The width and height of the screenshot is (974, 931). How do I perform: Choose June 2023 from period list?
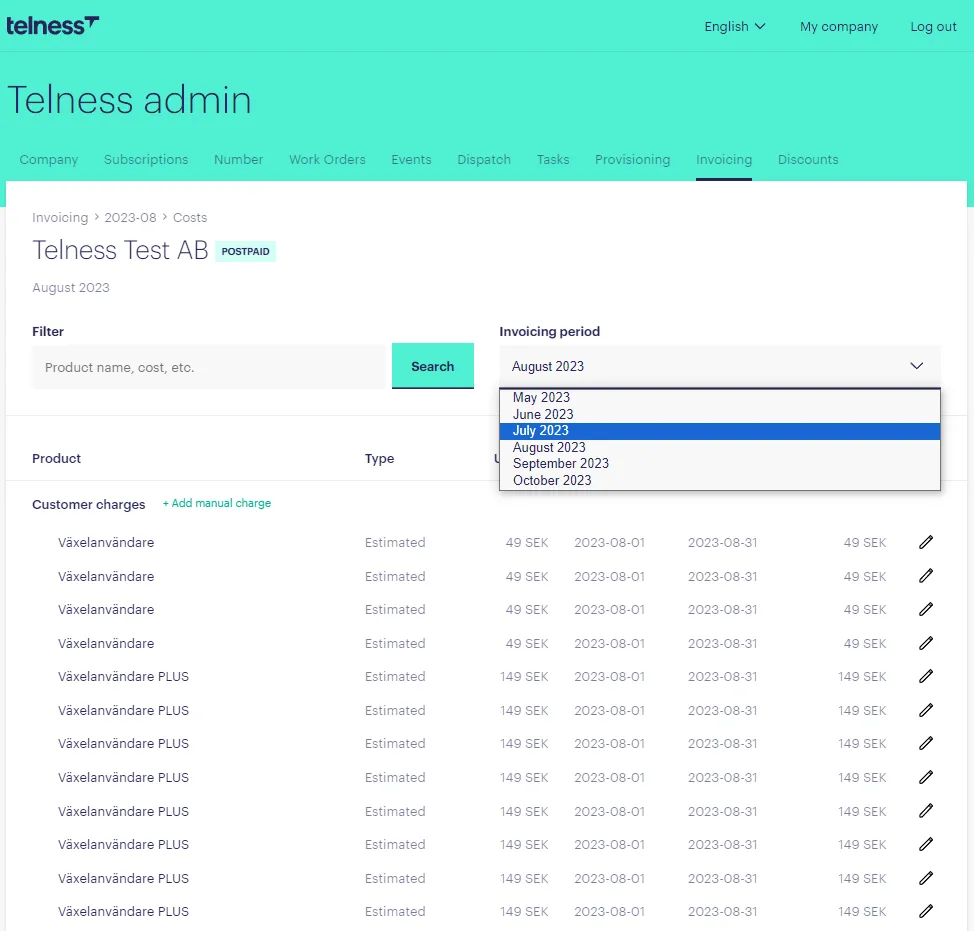tap(719, 414)
